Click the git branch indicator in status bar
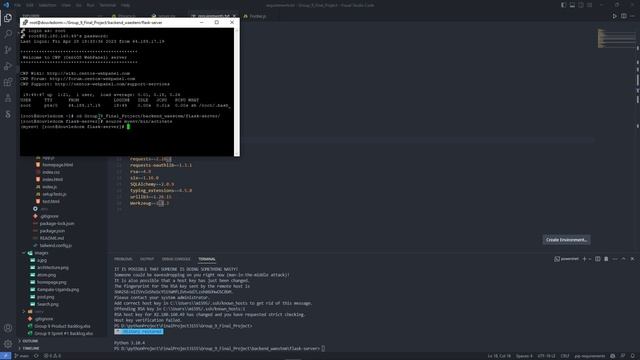This screenshot has height=360, width=640. click(x=22, y=356)
